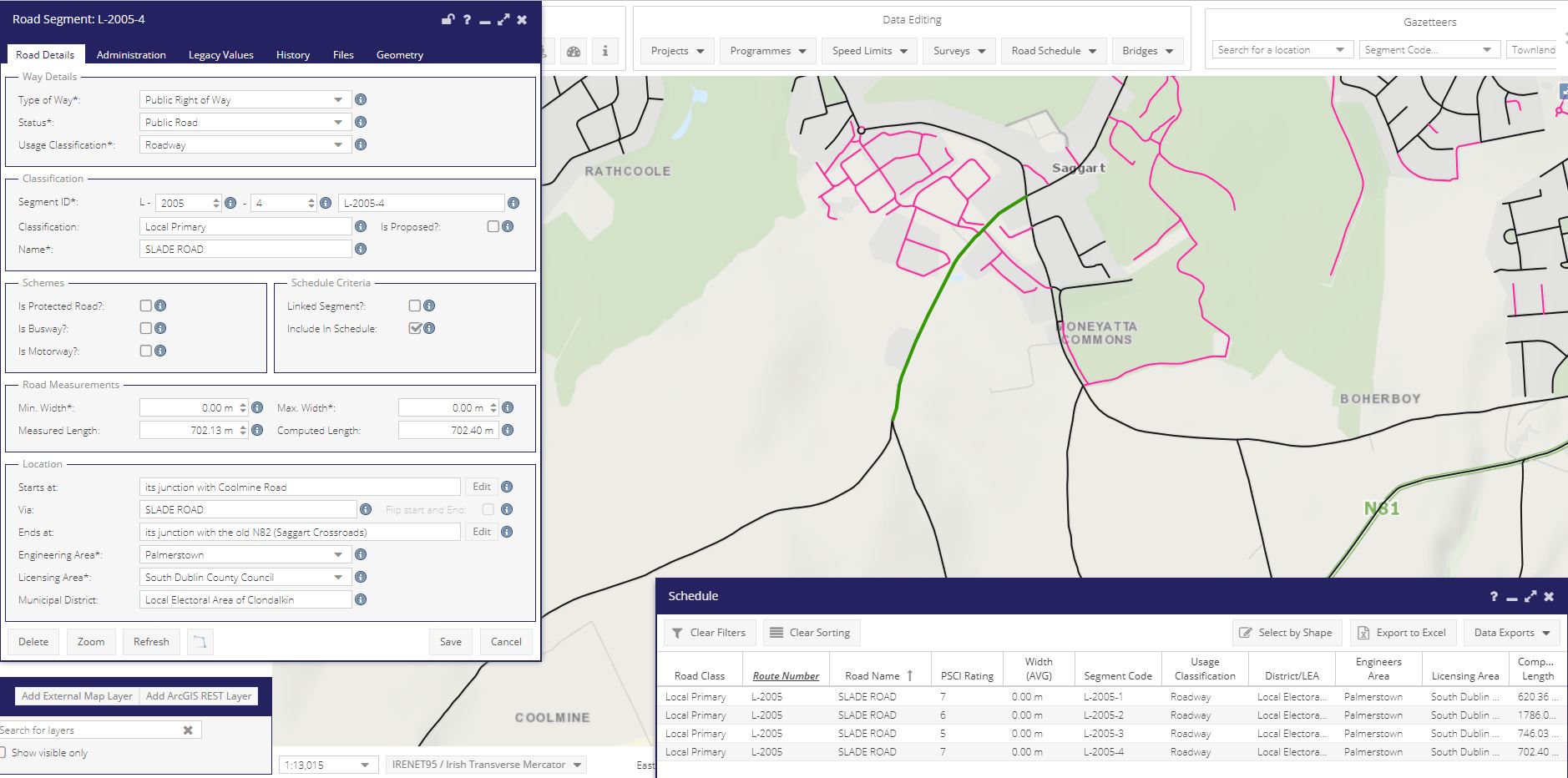Uncheck the Include In Schedule checkbox
The image size is (1568, 778).
[x=414, y=328]
